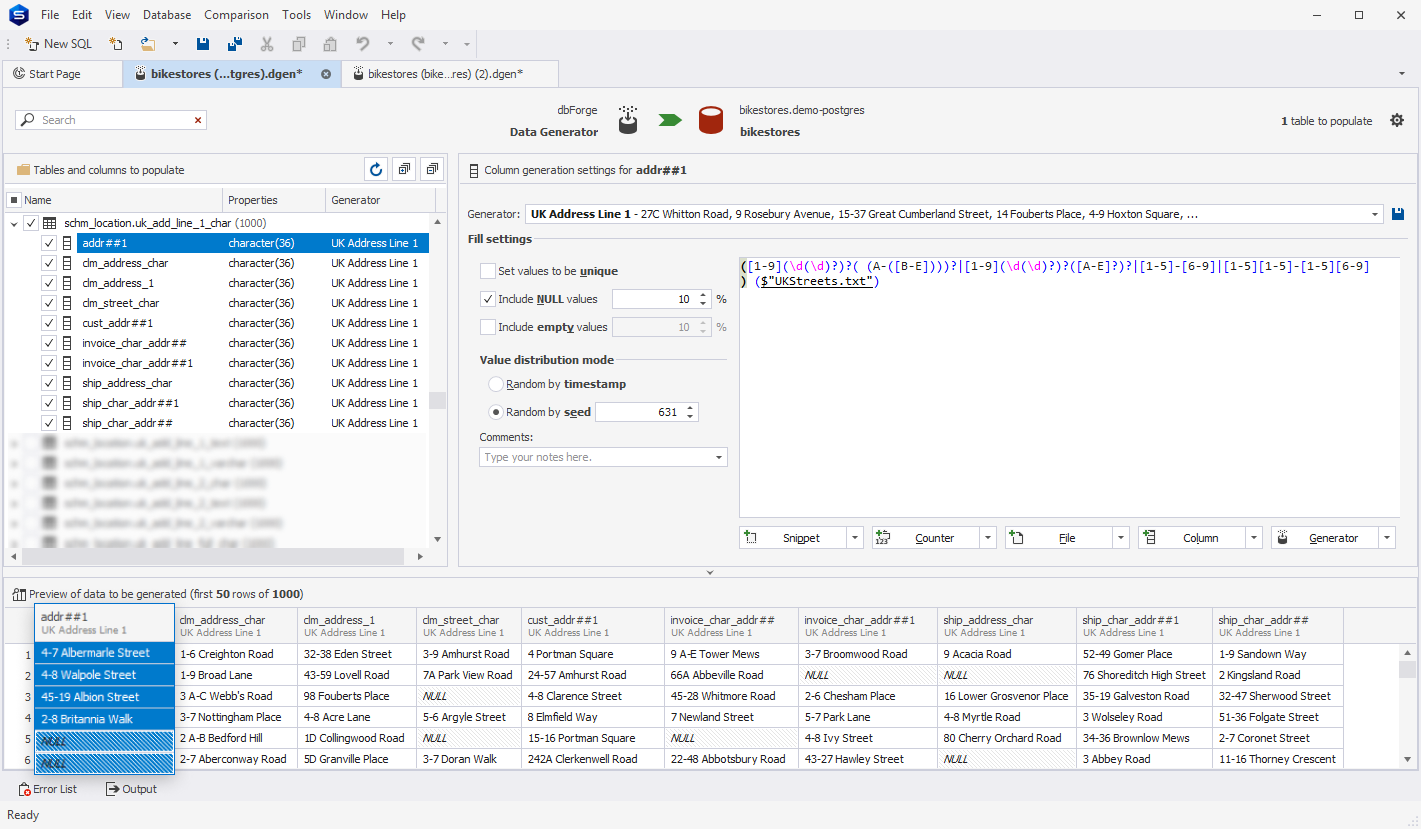
Task: Collapse the schm_location.uk_add_line_1_char tree node
Action: [14, 223]
